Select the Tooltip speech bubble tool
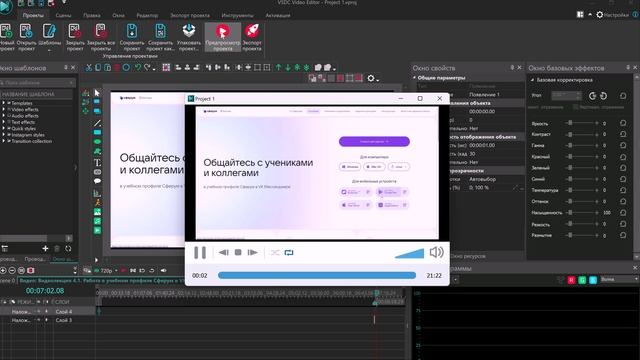640x360 pixels. pos(97,181)
